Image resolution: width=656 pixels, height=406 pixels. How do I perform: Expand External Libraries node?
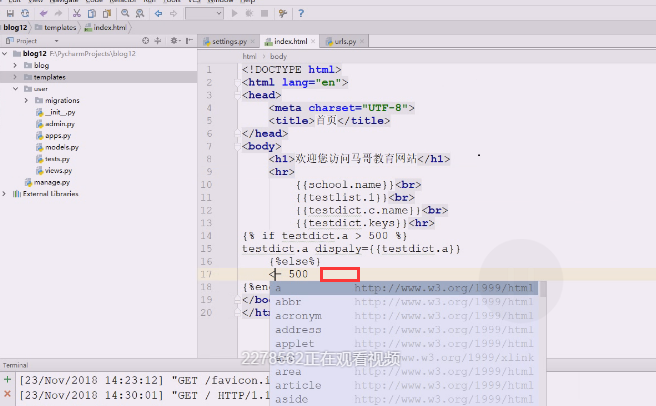[4, 194]
